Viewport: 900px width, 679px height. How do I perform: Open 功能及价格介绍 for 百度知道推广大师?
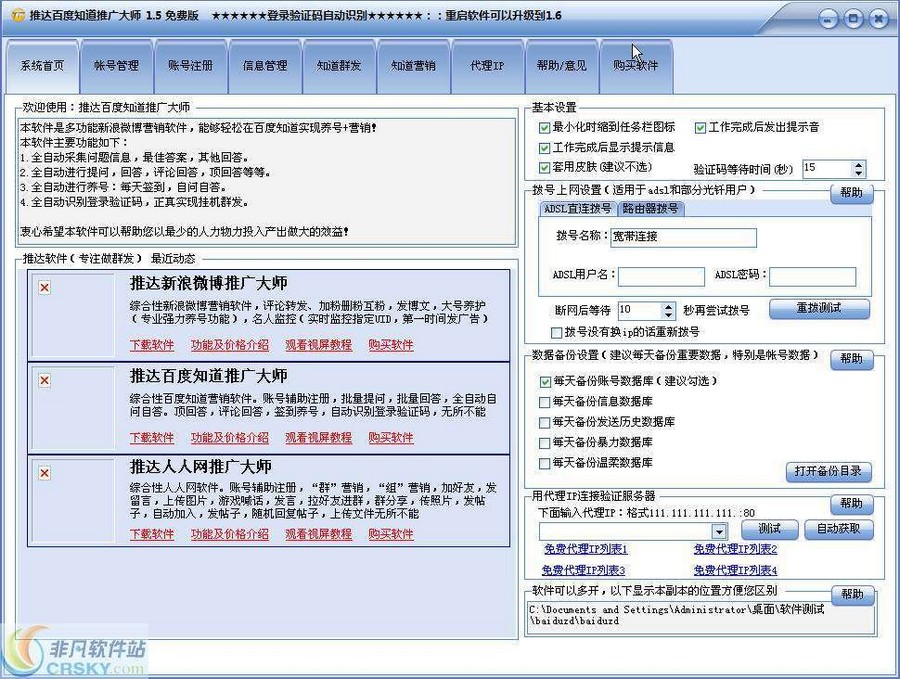(230, 438)
